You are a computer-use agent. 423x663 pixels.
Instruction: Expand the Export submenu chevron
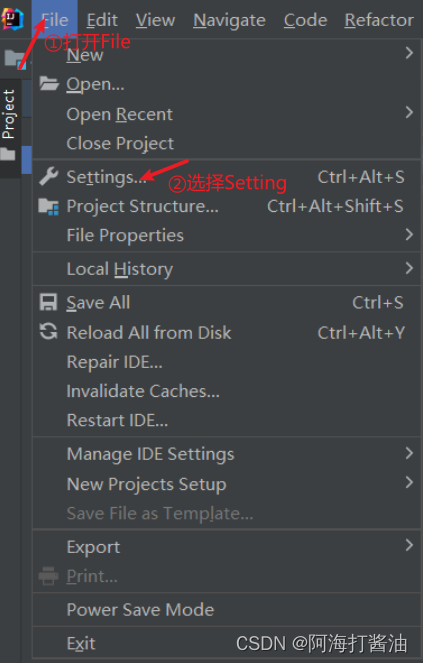point(409,545)
